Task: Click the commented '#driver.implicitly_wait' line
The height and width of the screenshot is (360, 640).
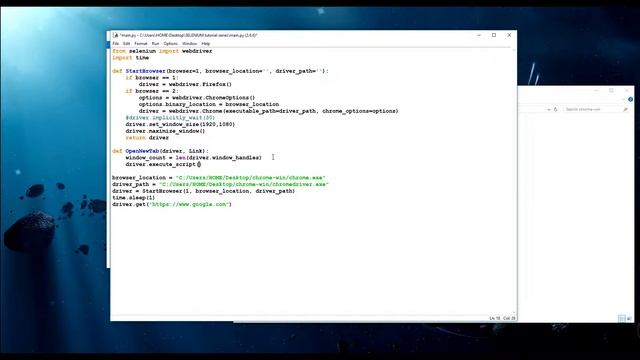Action: pos(170,118)
